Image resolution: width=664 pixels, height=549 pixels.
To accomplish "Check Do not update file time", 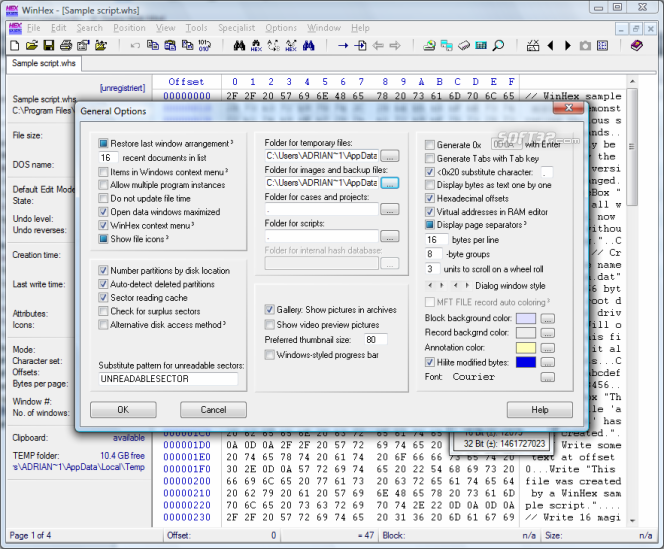I will 103,198.
